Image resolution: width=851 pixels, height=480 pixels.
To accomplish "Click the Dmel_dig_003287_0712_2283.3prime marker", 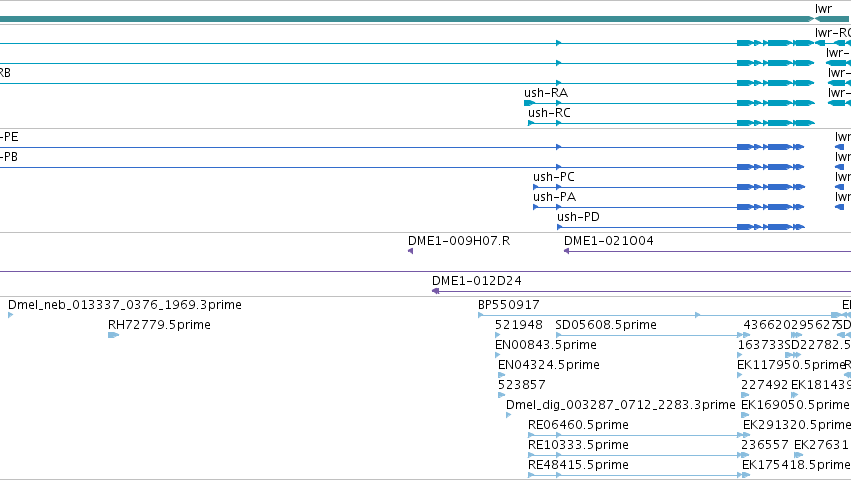I will coord(509,415).
